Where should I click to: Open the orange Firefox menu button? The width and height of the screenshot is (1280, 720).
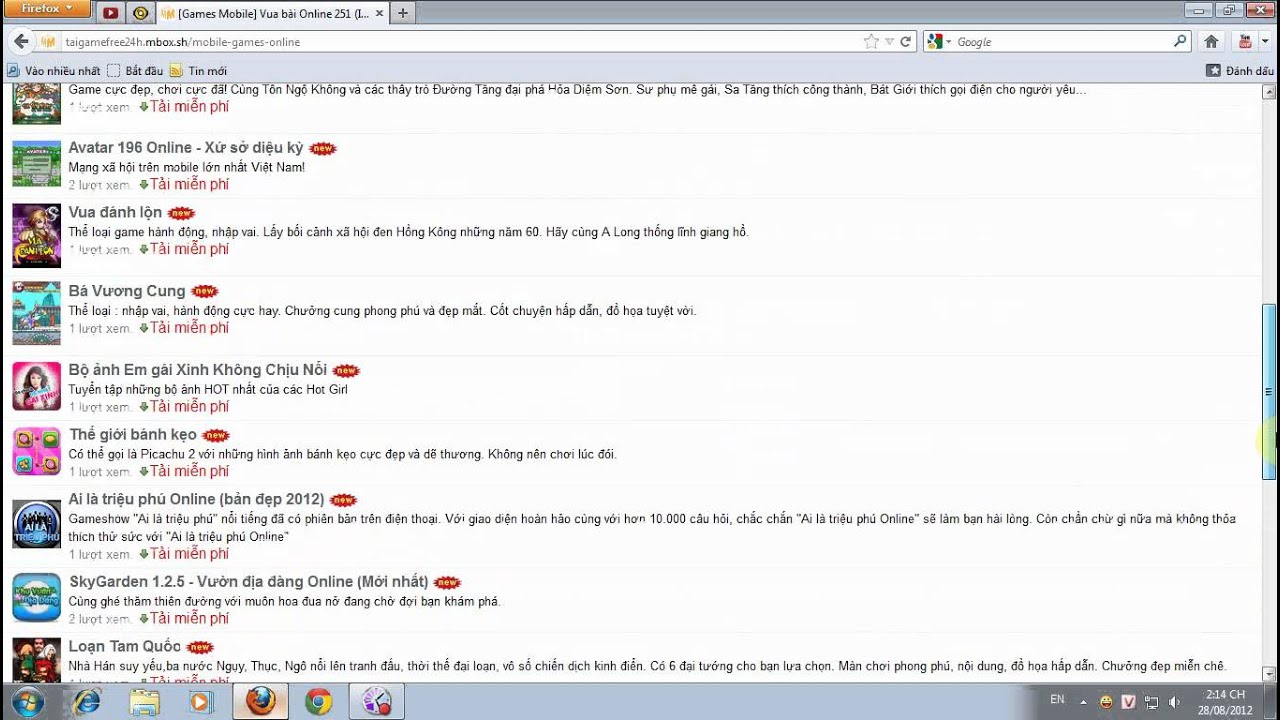(x=48, y=9)
